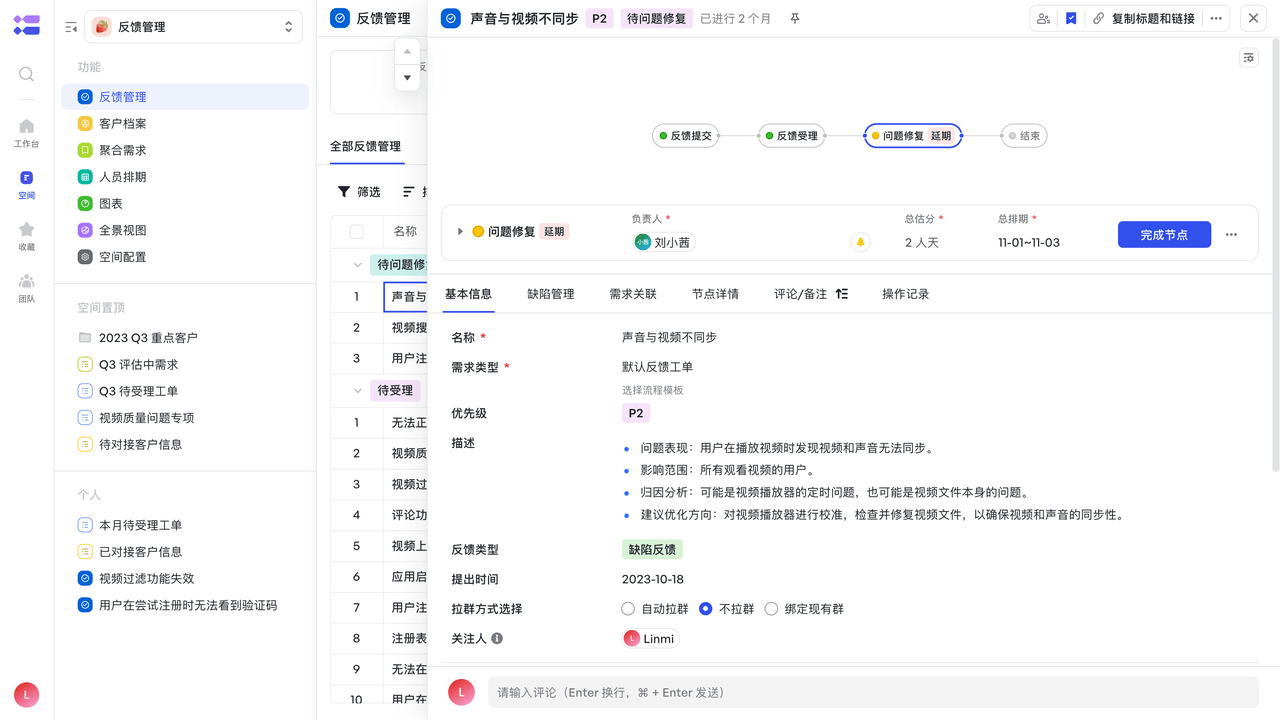The width and height of the screenshot is (1280, 720).
Task: Click the info icon next to 关注人
Action: coord(497,638)
